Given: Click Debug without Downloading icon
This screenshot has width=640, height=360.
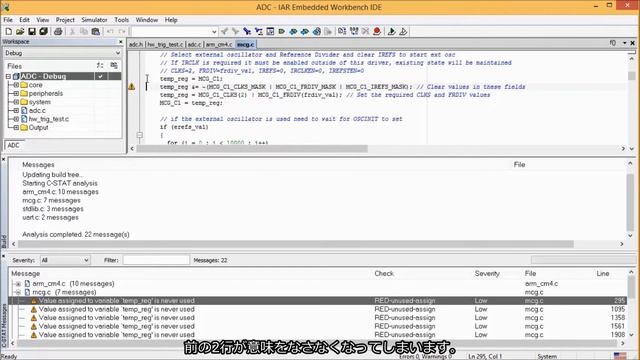Looking at the screenshot, I should click(x=403, y=31).
